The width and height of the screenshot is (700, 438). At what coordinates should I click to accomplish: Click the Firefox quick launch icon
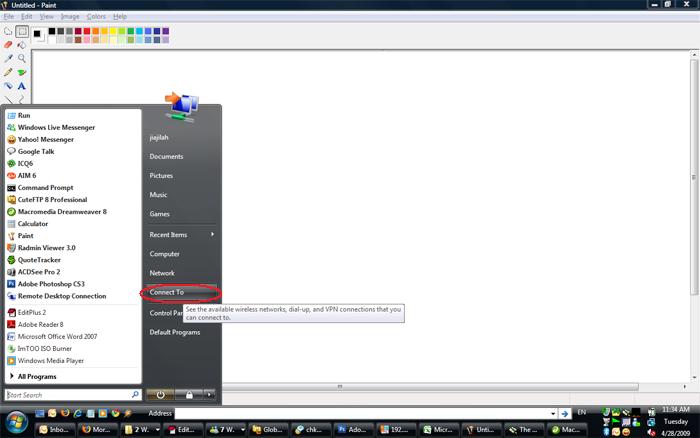[65, 413]
